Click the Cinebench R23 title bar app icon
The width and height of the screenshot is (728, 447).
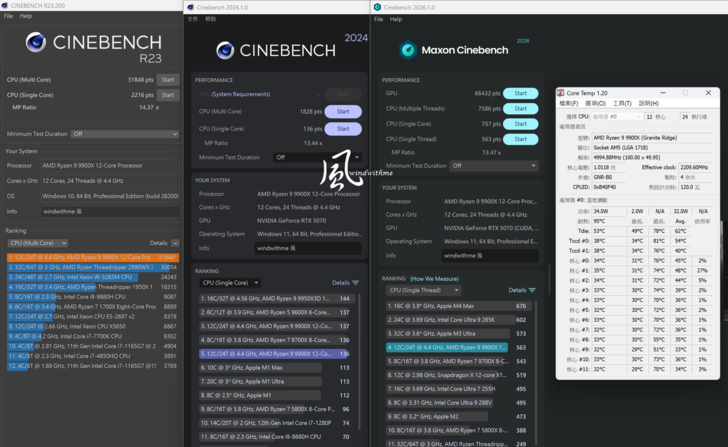6,5
